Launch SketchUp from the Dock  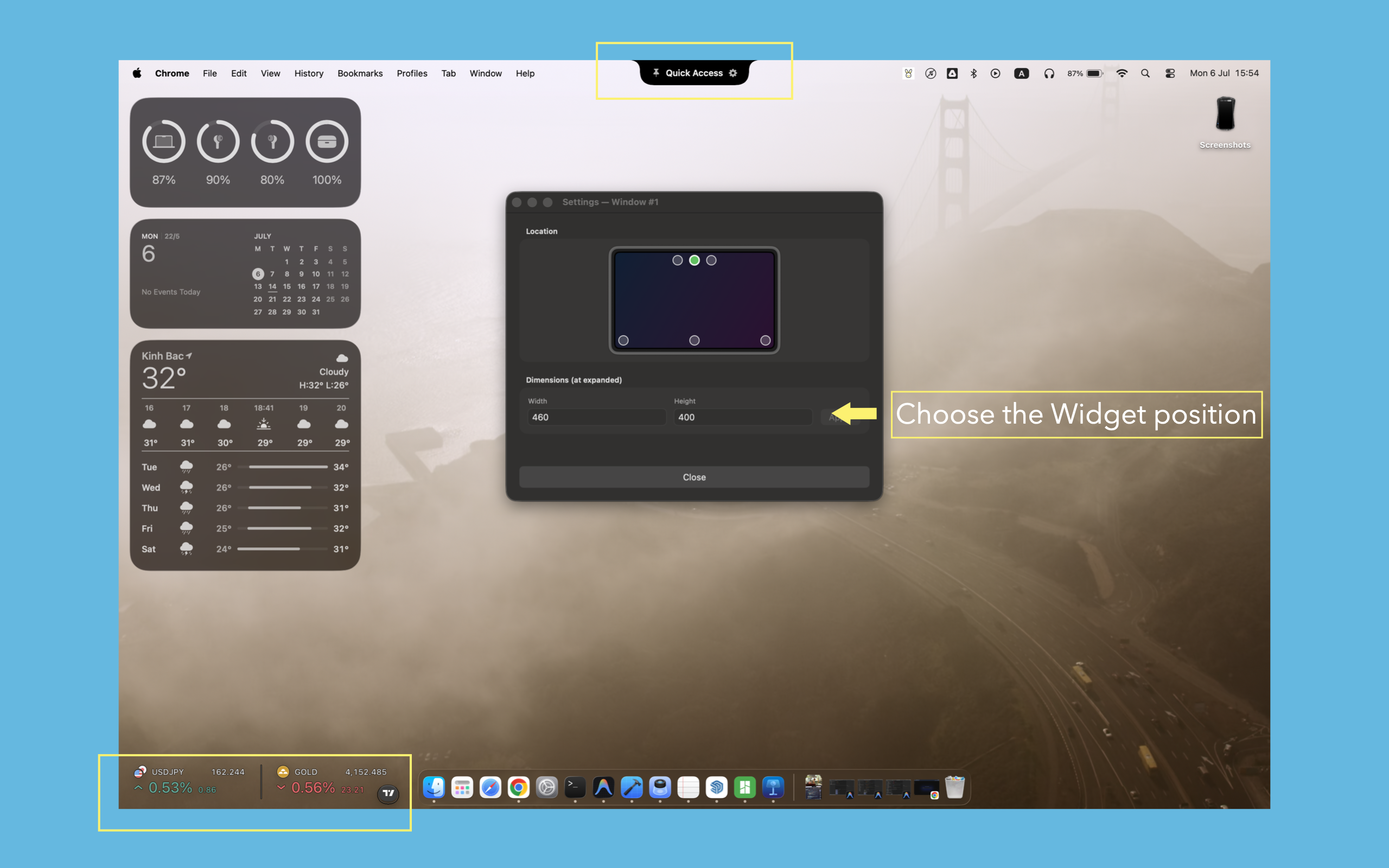tap(716, 787)
